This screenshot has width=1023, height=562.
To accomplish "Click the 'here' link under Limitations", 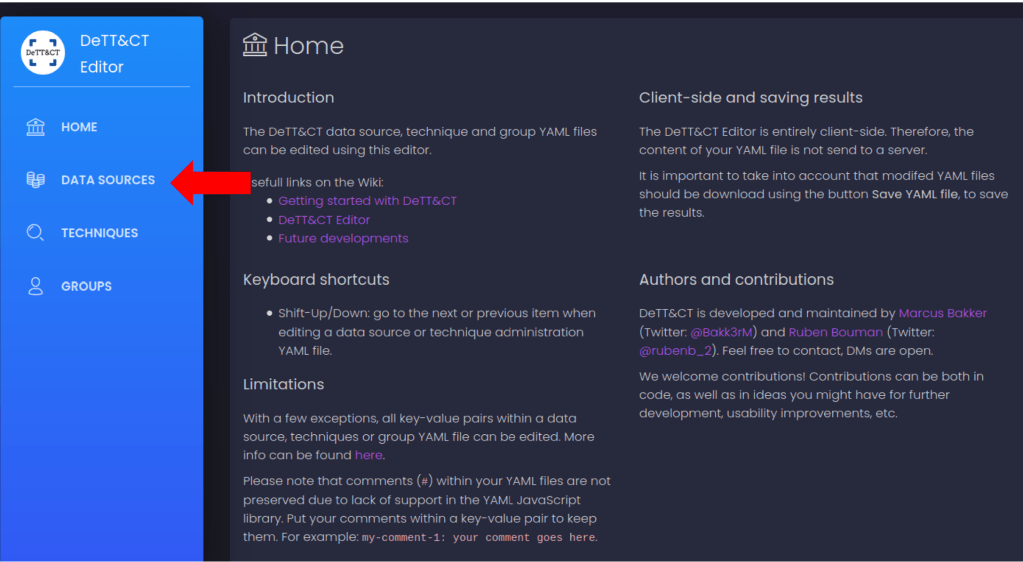I will tap(368, 455).
